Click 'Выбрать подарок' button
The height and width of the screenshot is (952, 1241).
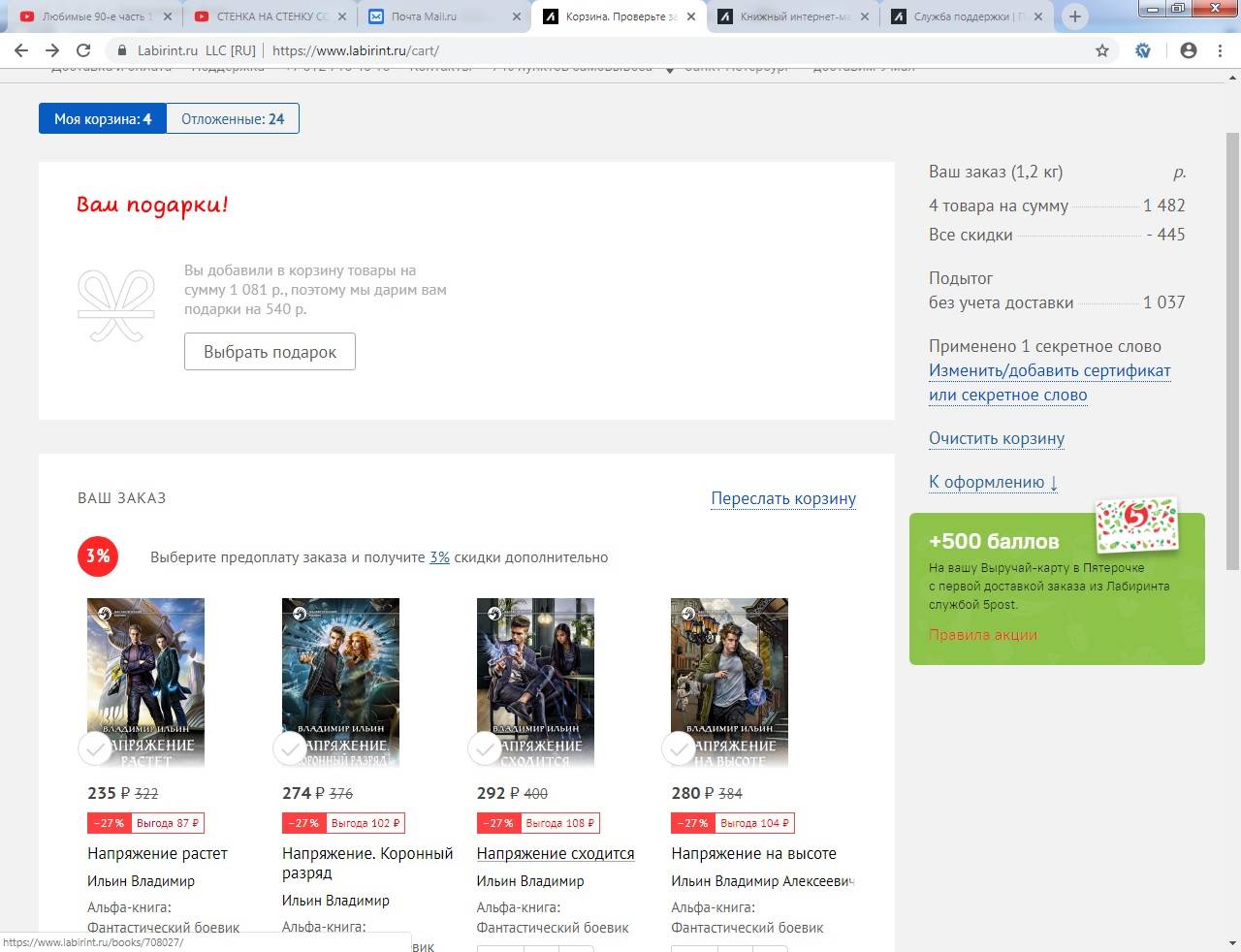tap(270, 351)
